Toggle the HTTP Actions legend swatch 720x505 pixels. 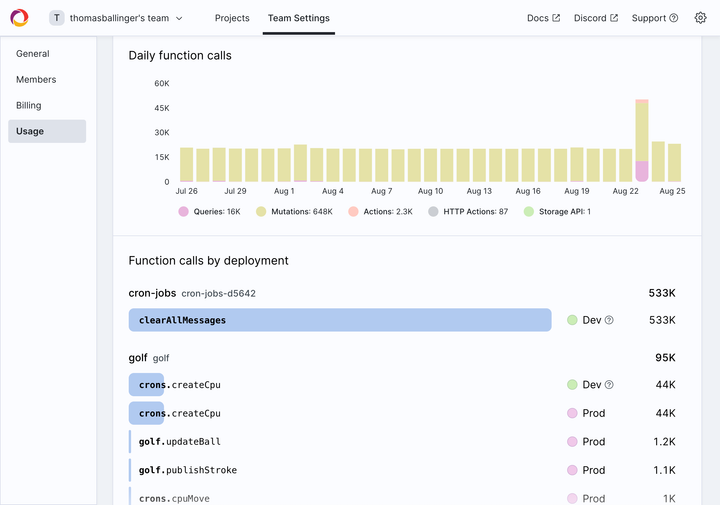pyautogui.click(x=433, y=212)
